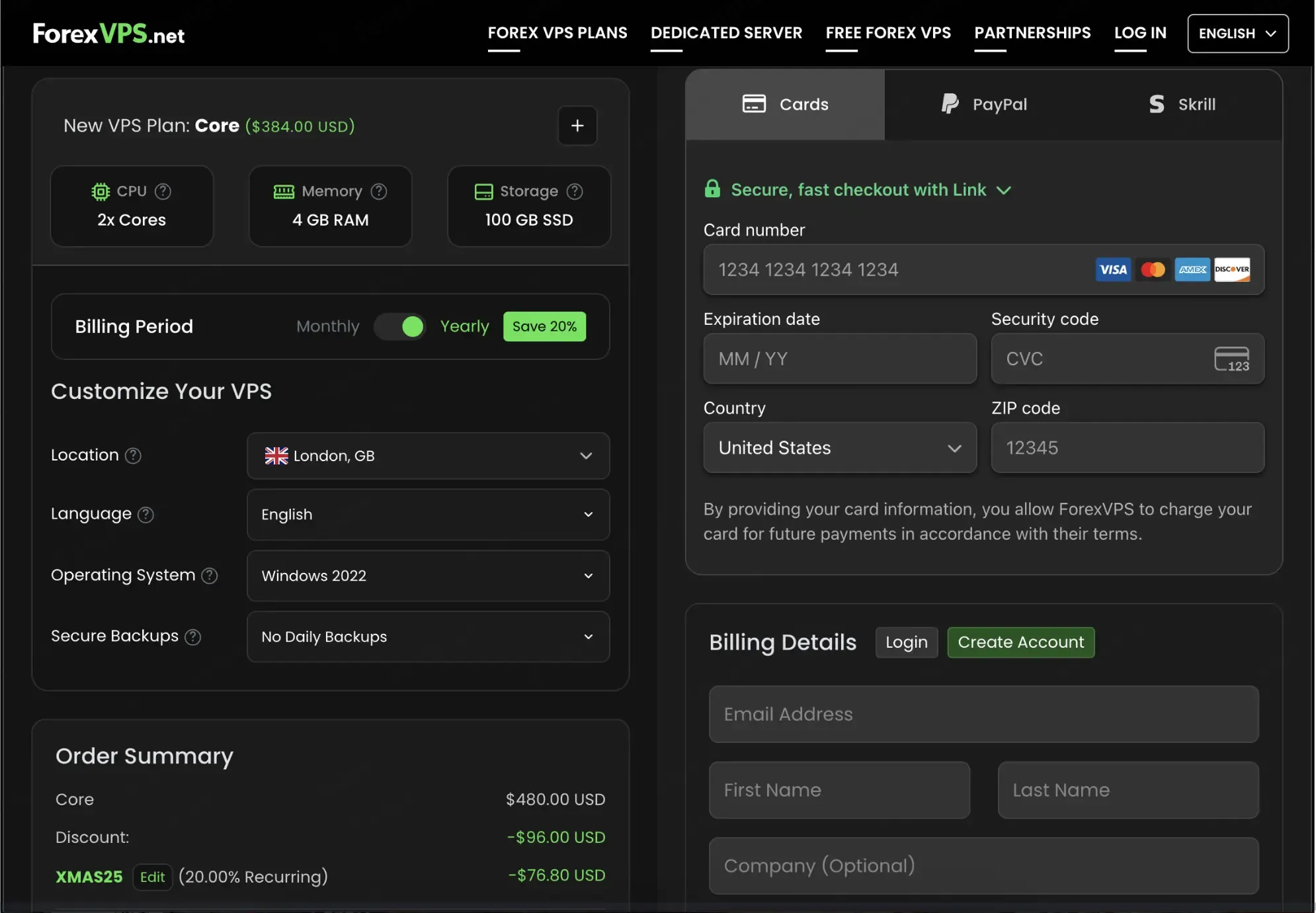Open the Location dropdown London, GB
The image size is (1316, 913).
click(428, 456)
